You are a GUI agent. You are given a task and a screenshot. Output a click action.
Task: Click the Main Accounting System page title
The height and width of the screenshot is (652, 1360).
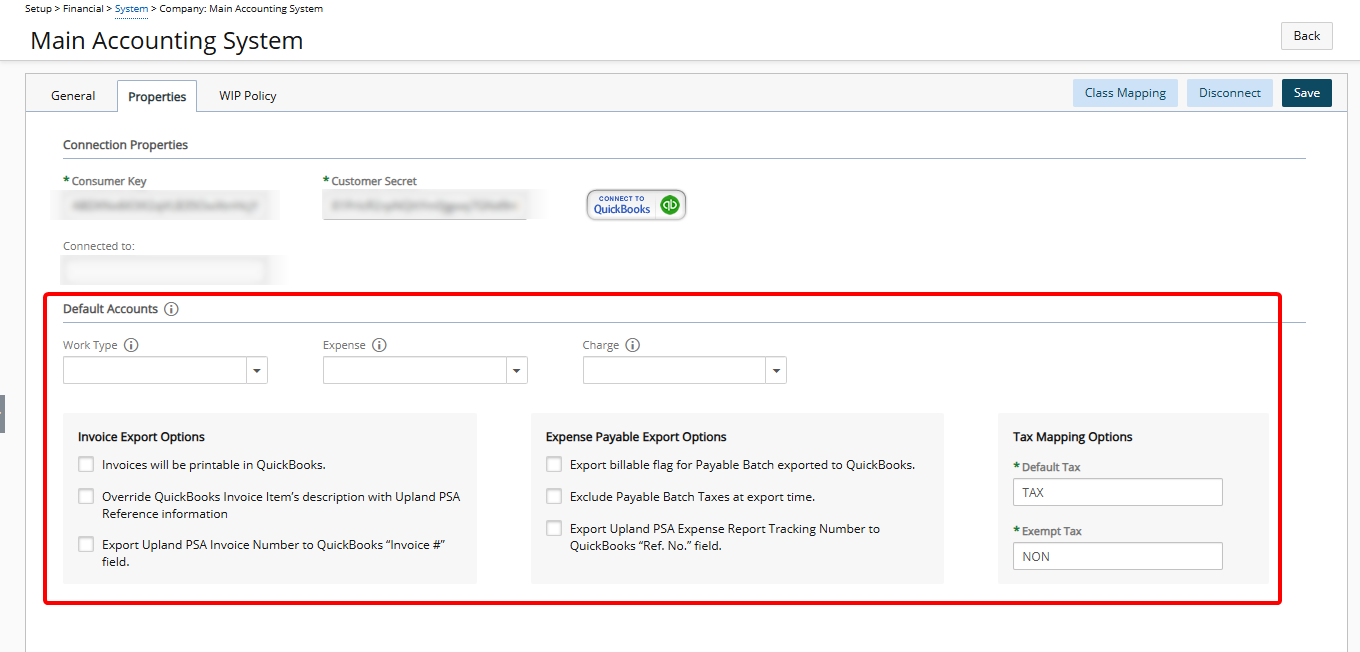click(x=167, y=41)
